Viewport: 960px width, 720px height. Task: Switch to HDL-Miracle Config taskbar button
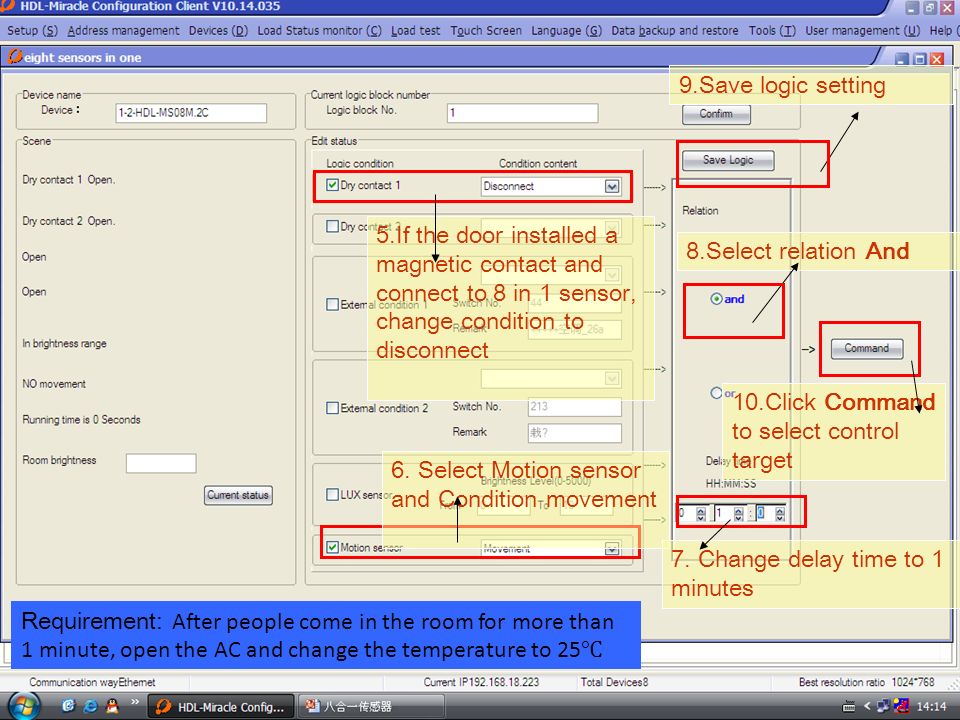pos(220,707)
